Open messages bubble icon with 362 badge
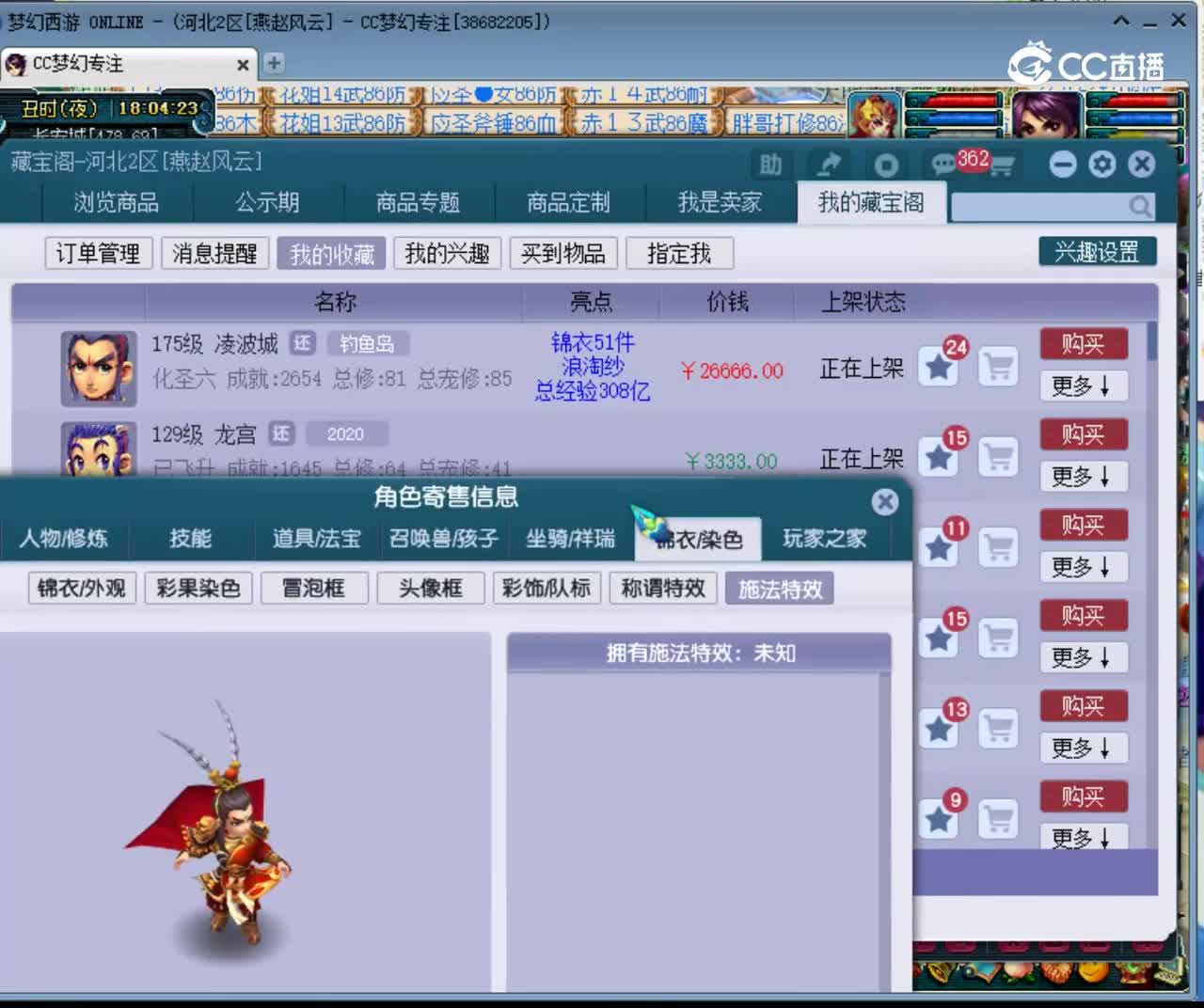Image resolution: width=1204 pixels, height=1008 pixels. (943, 165)
